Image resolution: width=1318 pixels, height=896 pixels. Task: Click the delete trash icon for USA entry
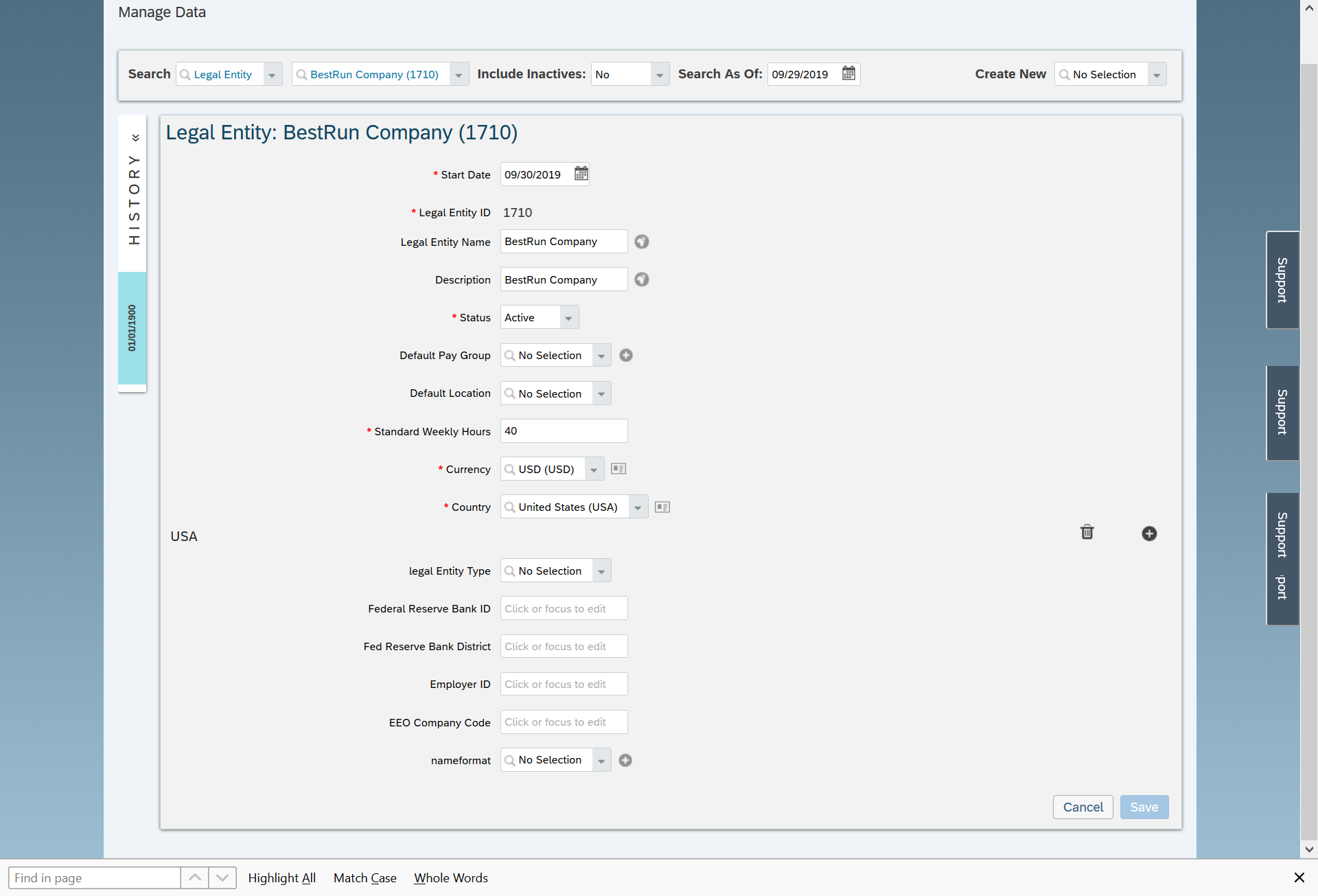coord(1087,533)
